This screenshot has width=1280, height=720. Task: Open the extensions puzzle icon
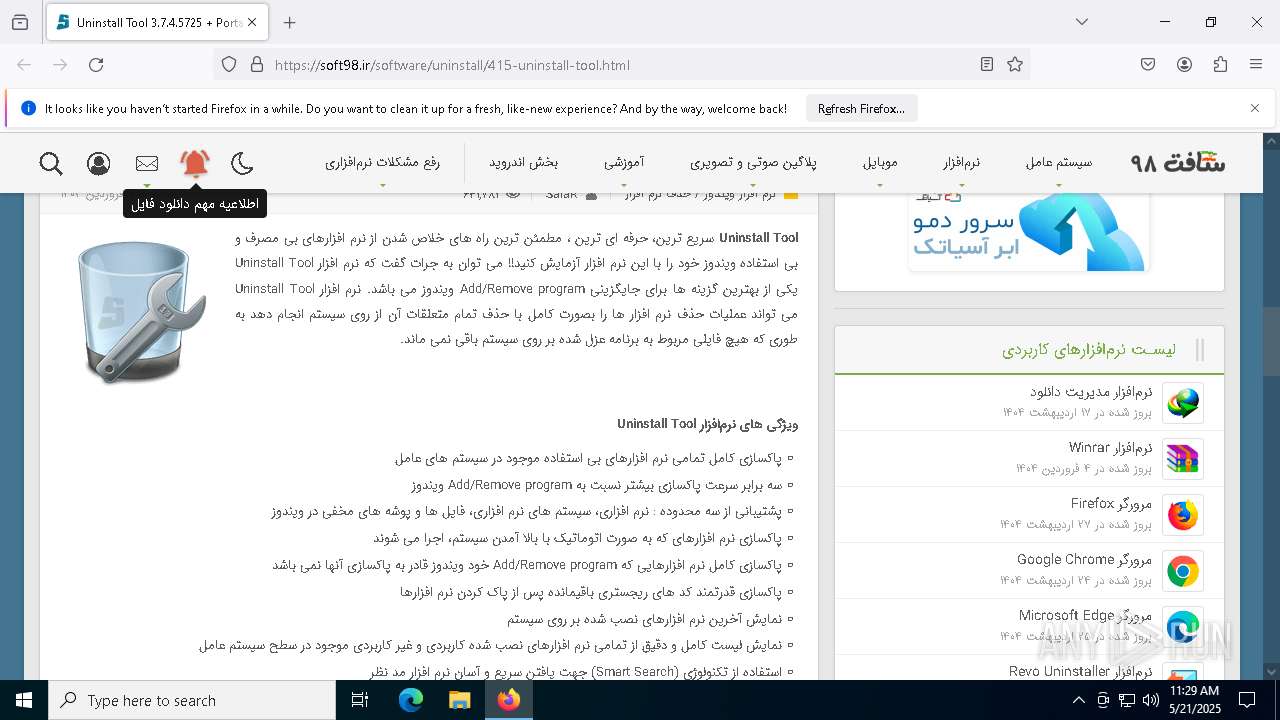pos(1220,65)
